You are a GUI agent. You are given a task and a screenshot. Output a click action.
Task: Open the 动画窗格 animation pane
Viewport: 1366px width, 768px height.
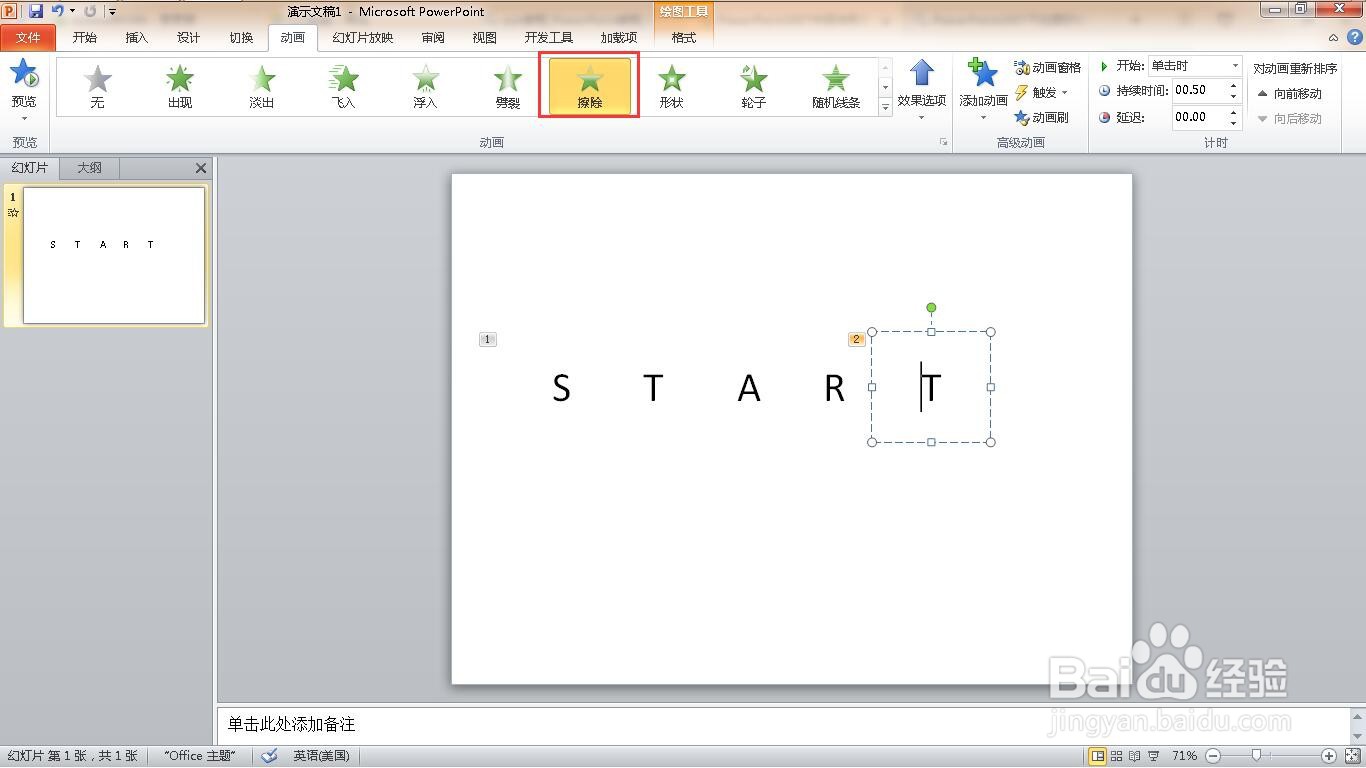[x=1047, y=67]
